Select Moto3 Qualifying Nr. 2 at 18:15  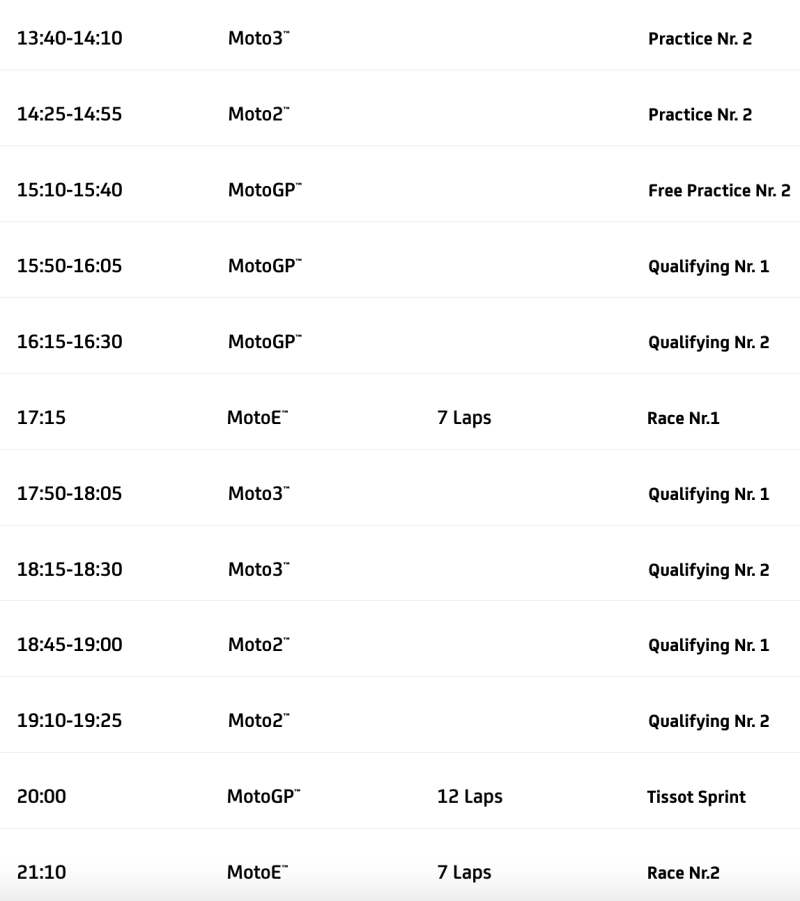pos(708,570)
